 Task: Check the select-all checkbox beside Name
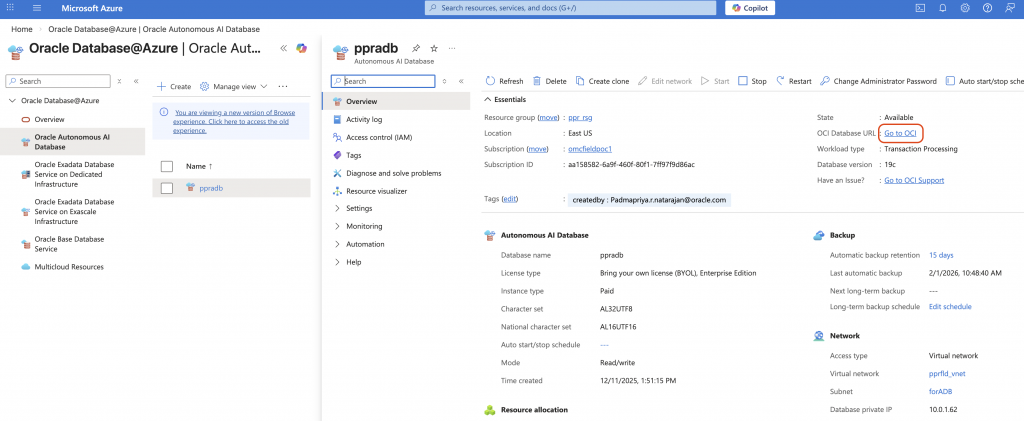coord(167,166)
